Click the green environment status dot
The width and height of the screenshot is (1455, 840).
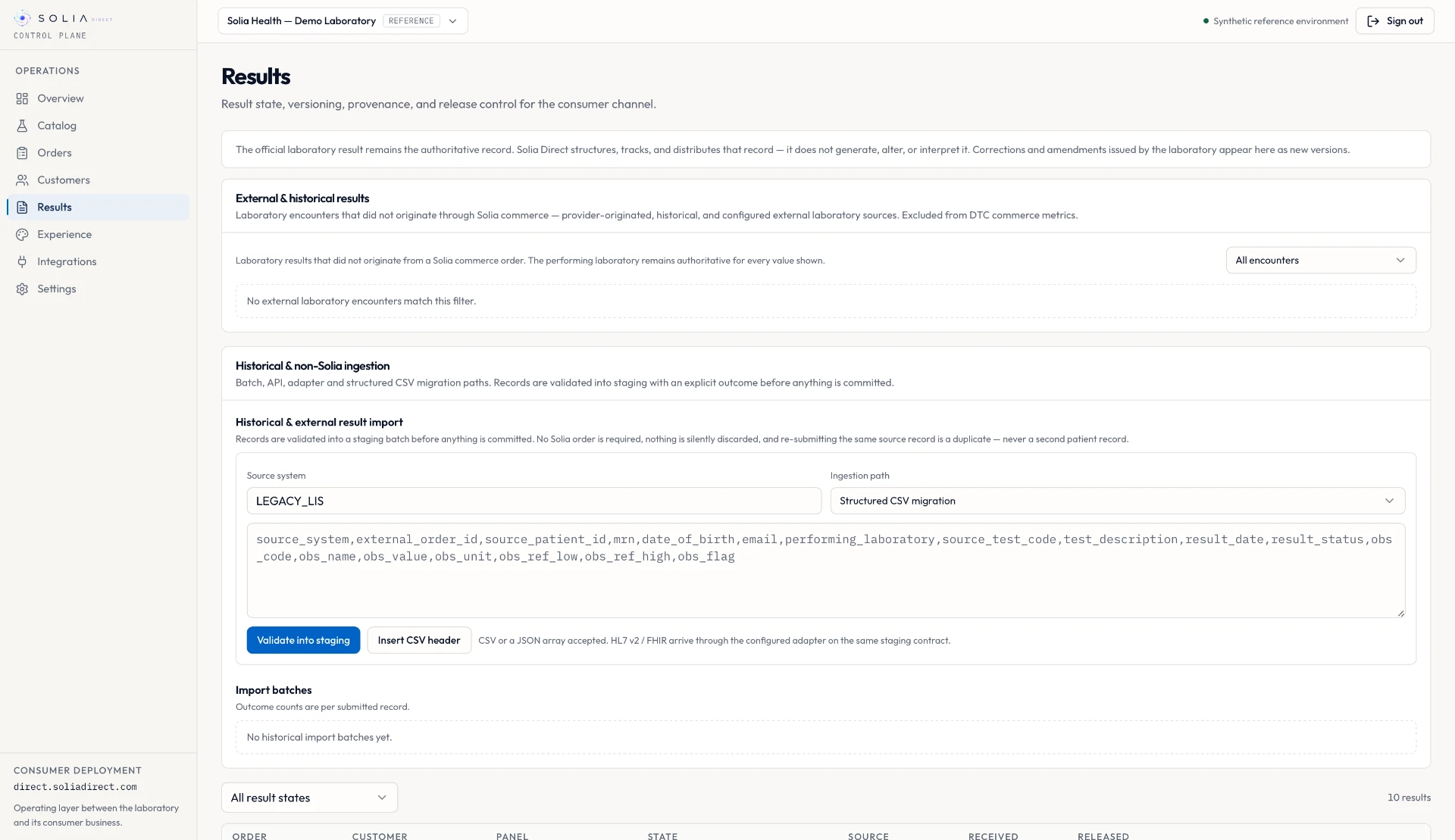click(1206, 21)
